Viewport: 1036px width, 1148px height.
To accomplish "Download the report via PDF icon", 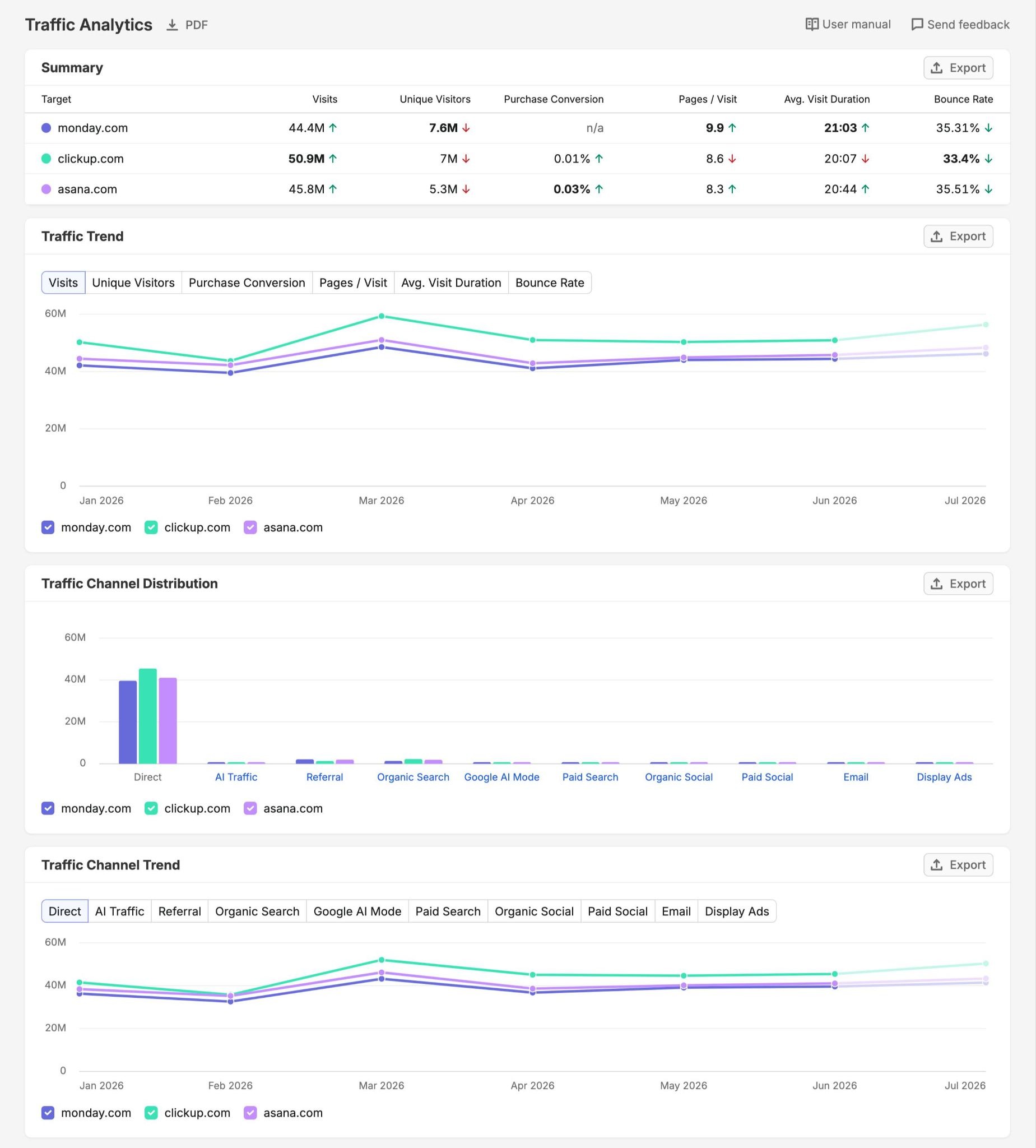I will point(172,25).
